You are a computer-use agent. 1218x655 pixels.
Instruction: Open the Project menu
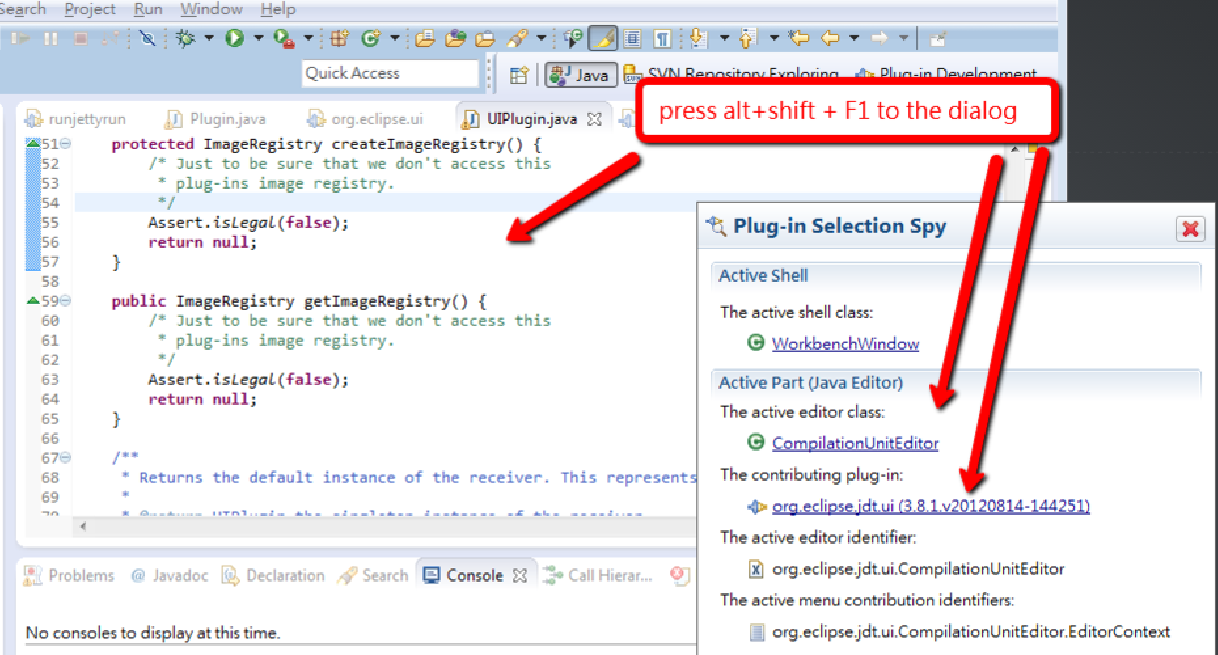[x=89, y=9]
